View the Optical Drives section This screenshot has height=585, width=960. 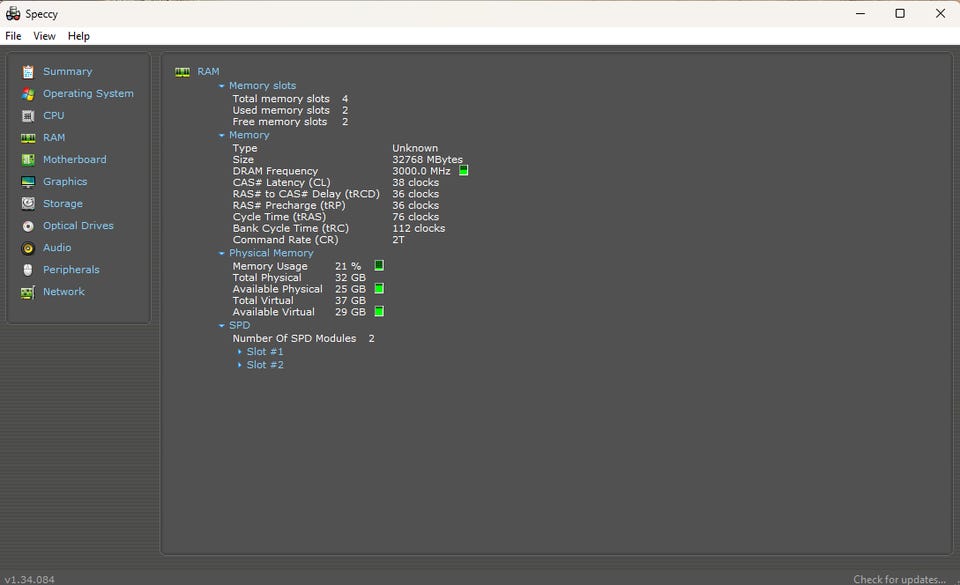pos(78,226)
